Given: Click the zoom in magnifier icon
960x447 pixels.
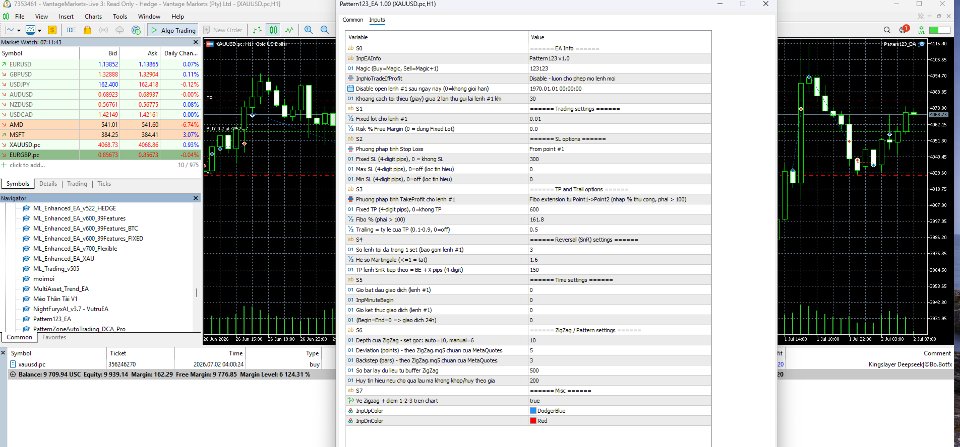Looking at the screenshot, I should coord(309,30).
